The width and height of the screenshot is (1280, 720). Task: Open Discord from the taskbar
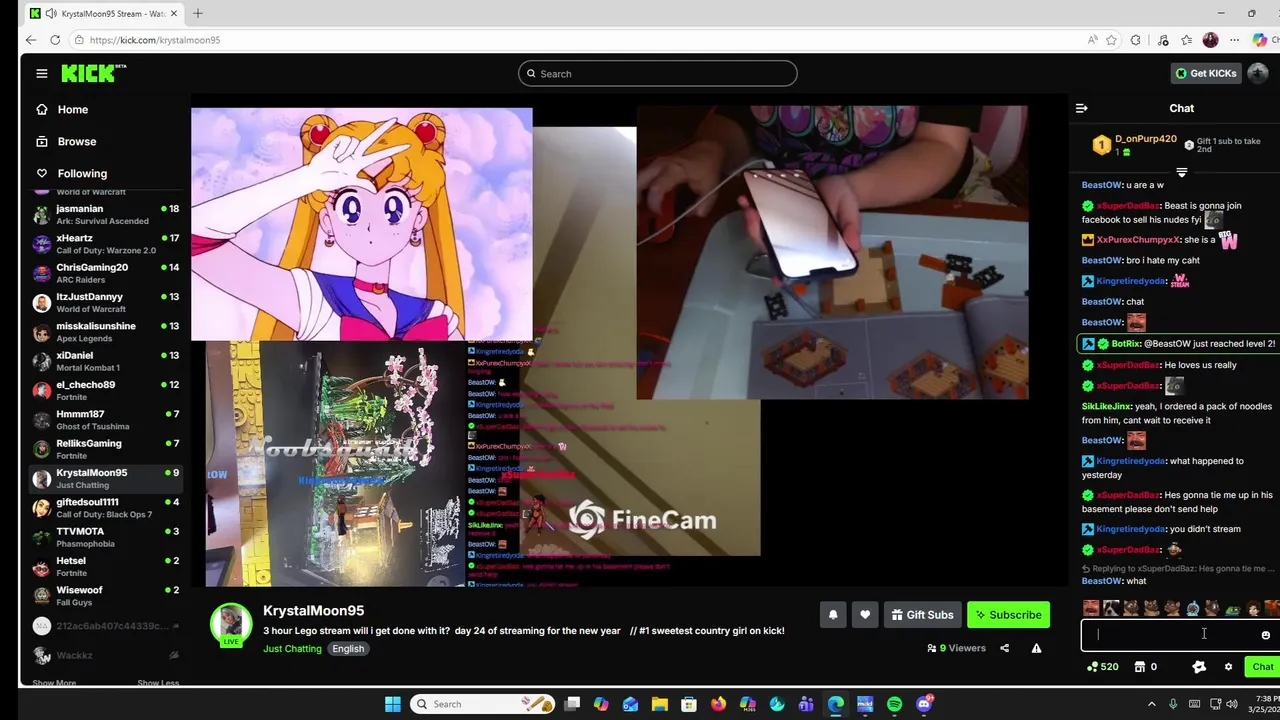tap(924, 704)
